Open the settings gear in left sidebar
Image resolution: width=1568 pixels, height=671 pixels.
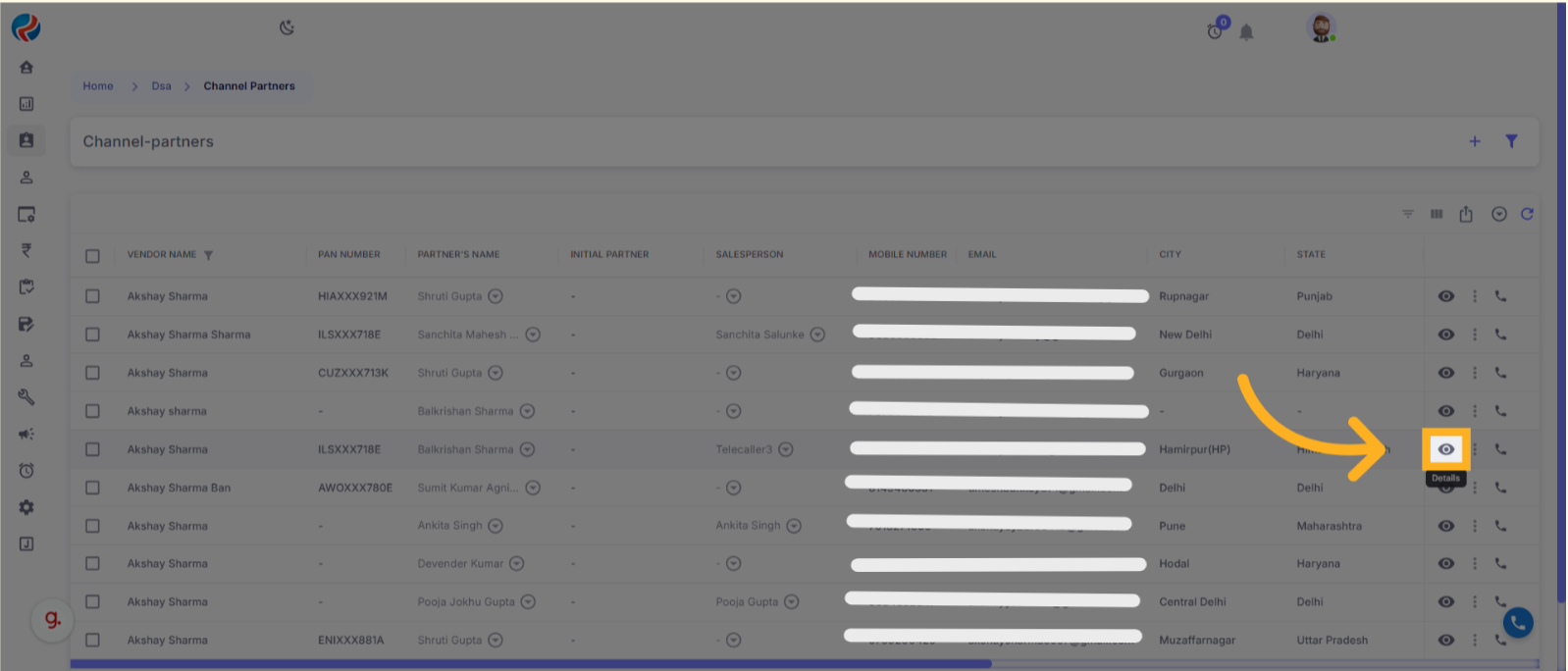click(x=26, y=507)
